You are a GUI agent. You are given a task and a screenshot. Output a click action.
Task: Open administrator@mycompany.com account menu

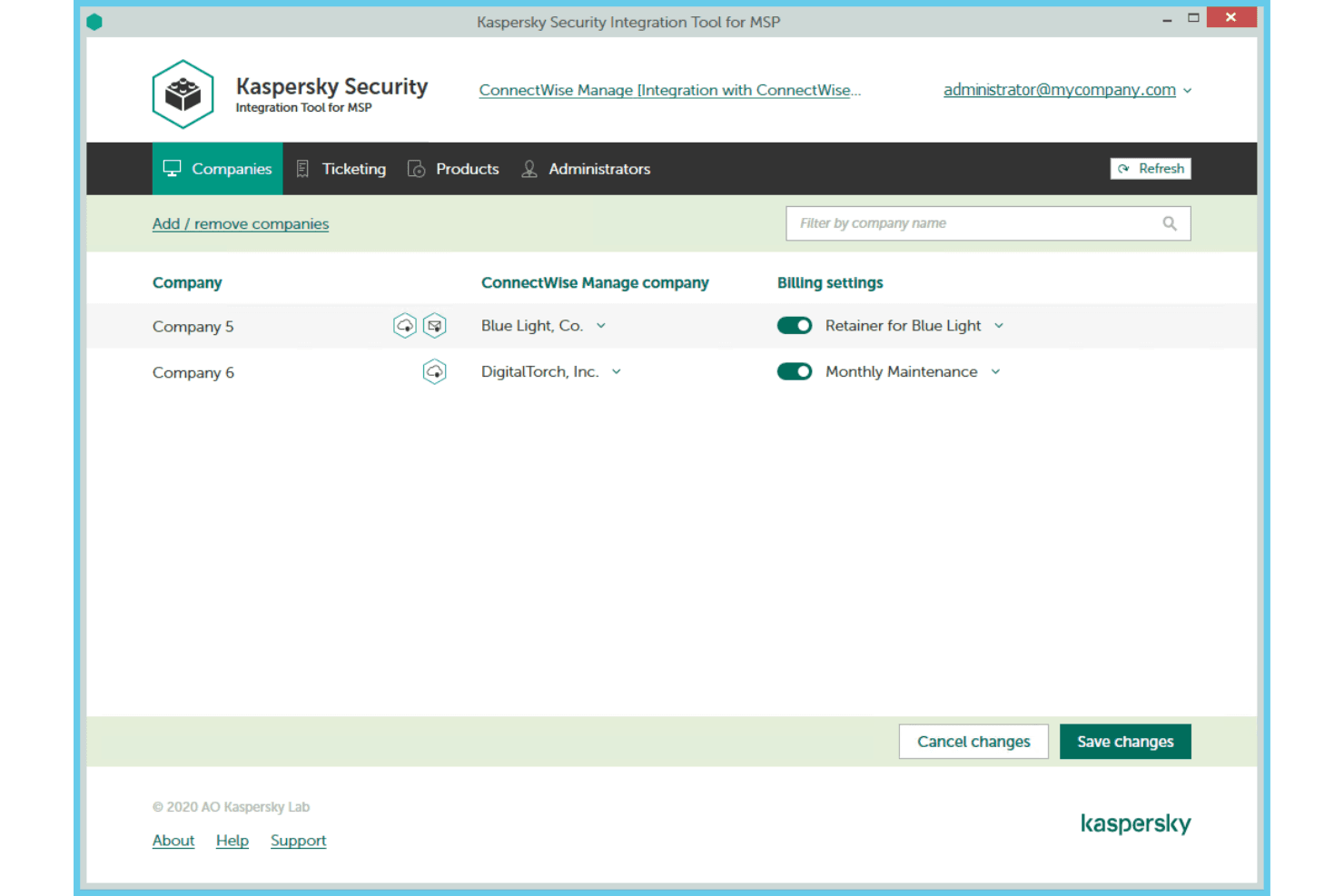click(x=1067, y=90)
